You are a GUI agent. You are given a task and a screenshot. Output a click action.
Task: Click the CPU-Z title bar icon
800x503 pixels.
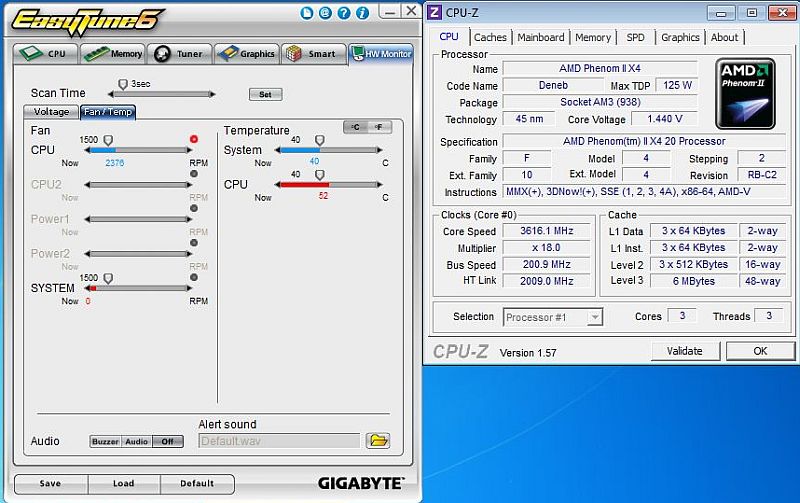pos(434,12)
